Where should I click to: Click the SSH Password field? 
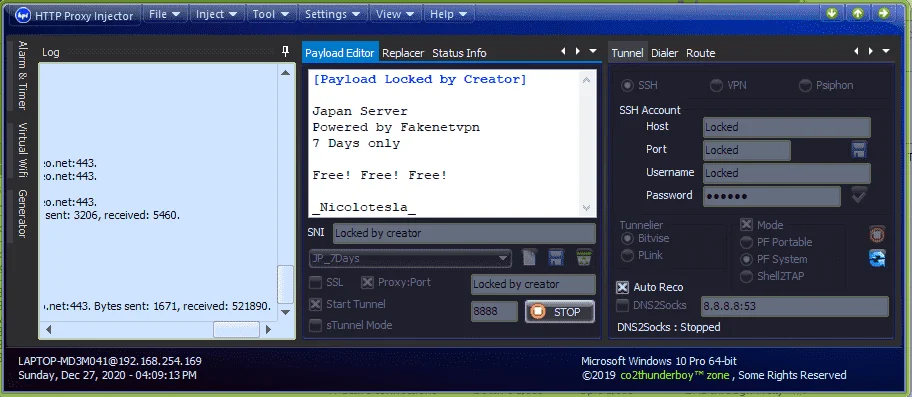pyautogui.click(x=771, y=196)
